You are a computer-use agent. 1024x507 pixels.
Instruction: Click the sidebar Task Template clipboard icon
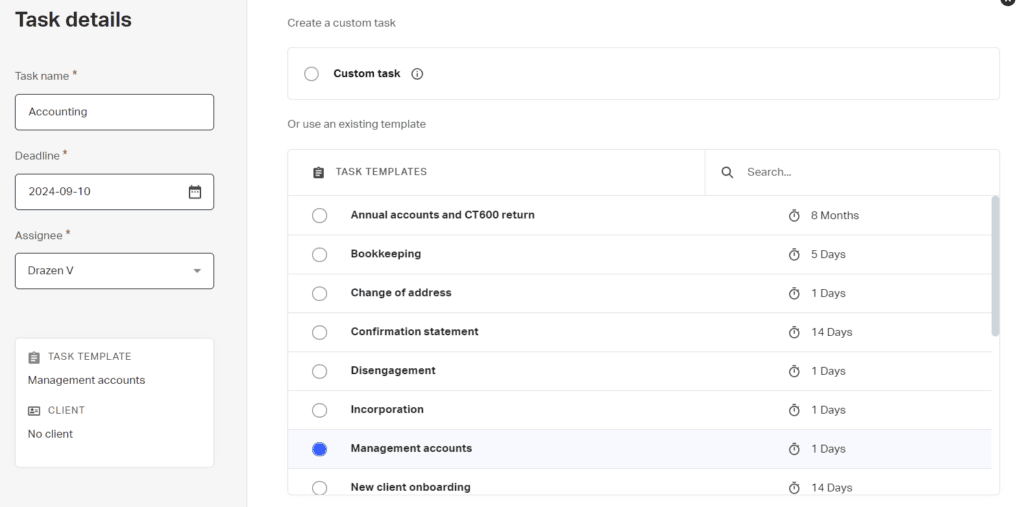[34, 357]
